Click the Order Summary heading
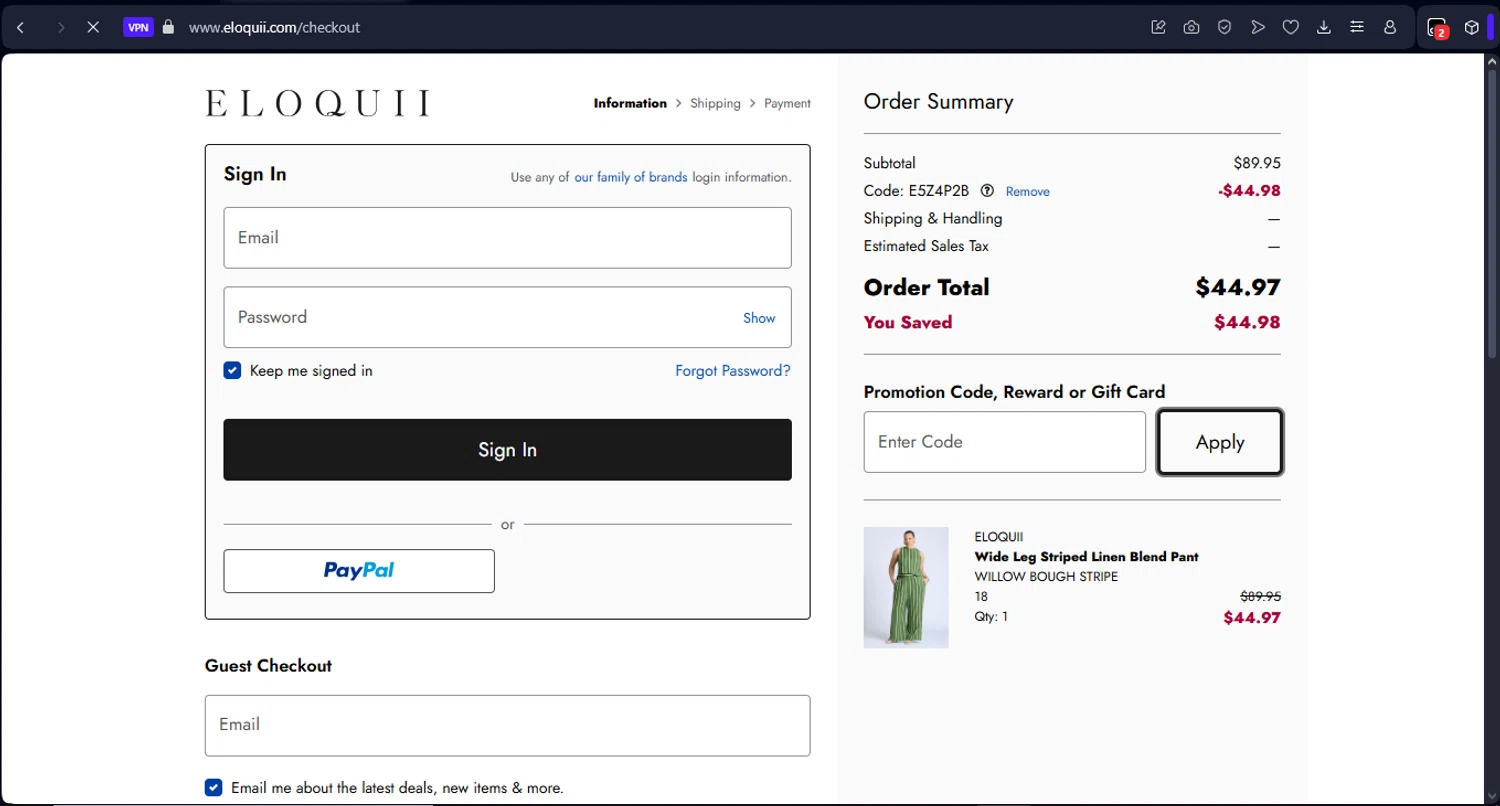 (938, 102)
